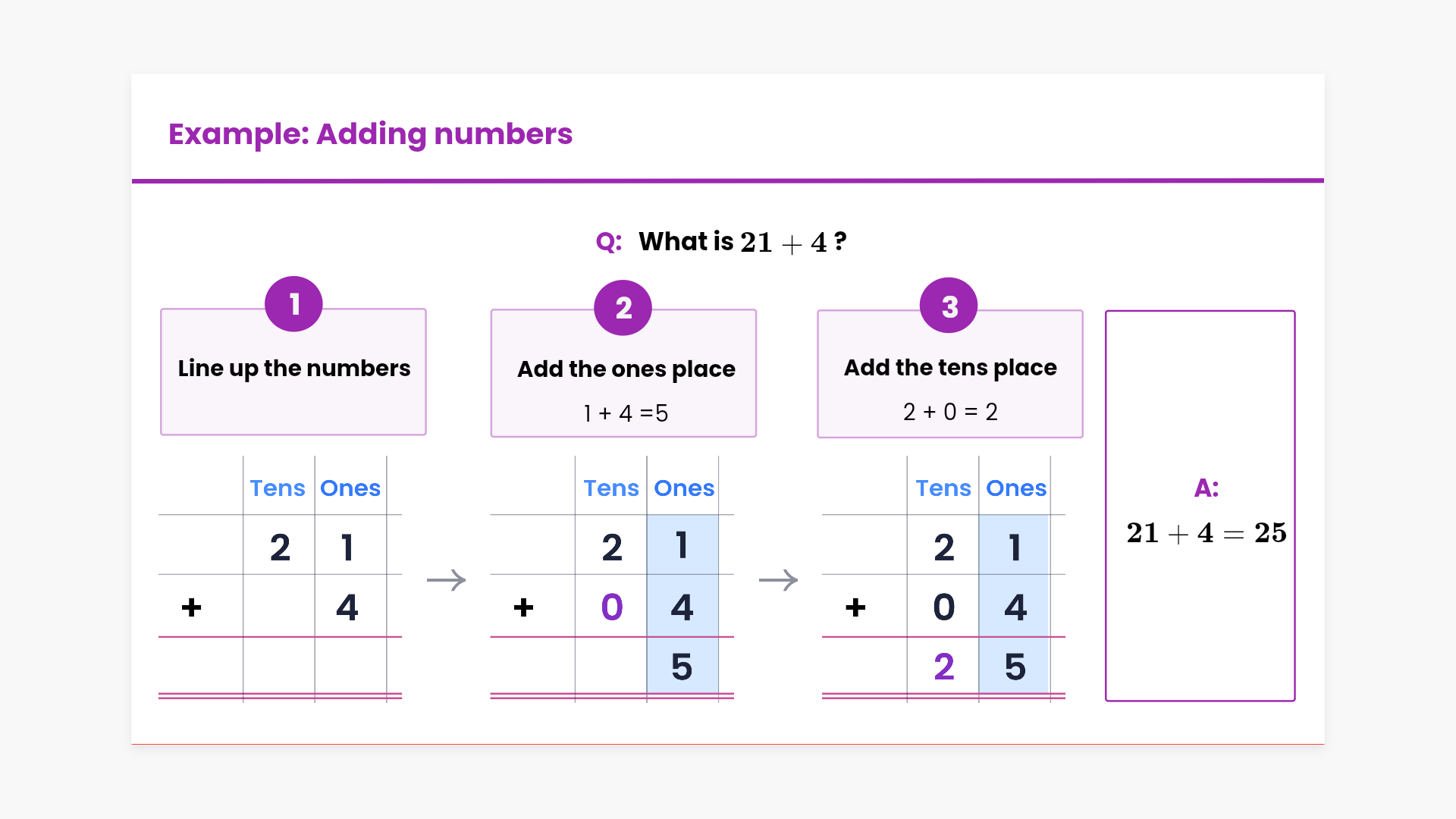This screenshot has width=1456, height=819.
Task: Click the purple 2 result in third table
Action: [x=943, y=667]
